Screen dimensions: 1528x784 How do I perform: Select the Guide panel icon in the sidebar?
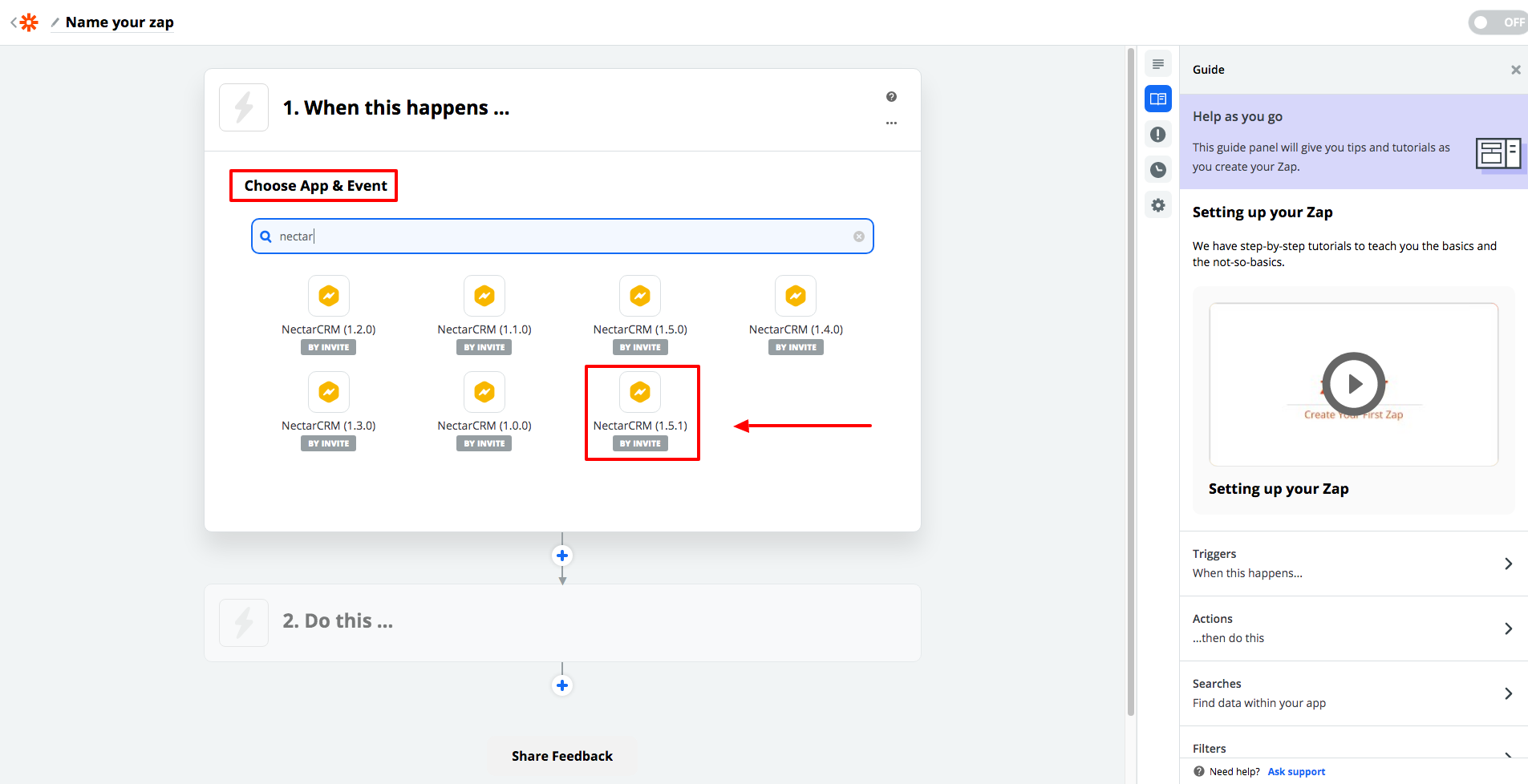[x=1158, y=99]
